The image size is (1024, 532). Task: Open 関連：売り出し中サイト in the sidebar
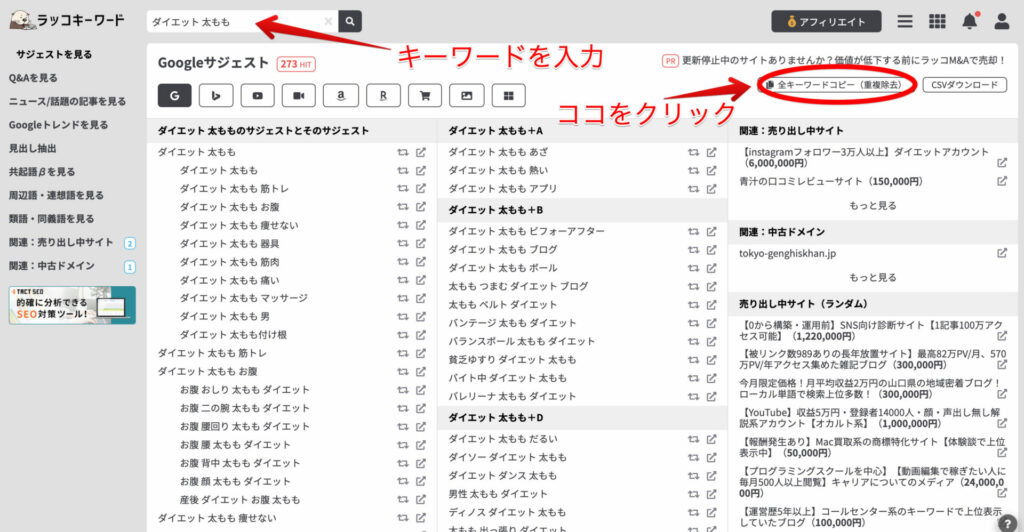tap(61, 242)
